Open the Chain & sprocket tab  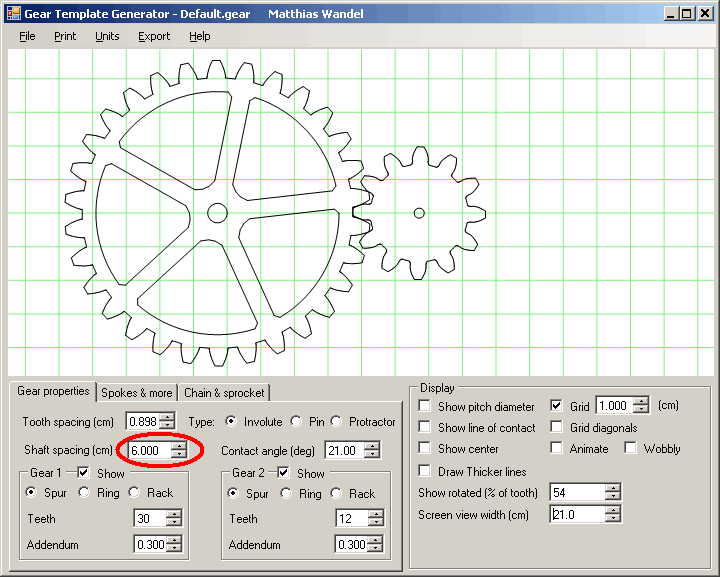(x=224, y=393)
